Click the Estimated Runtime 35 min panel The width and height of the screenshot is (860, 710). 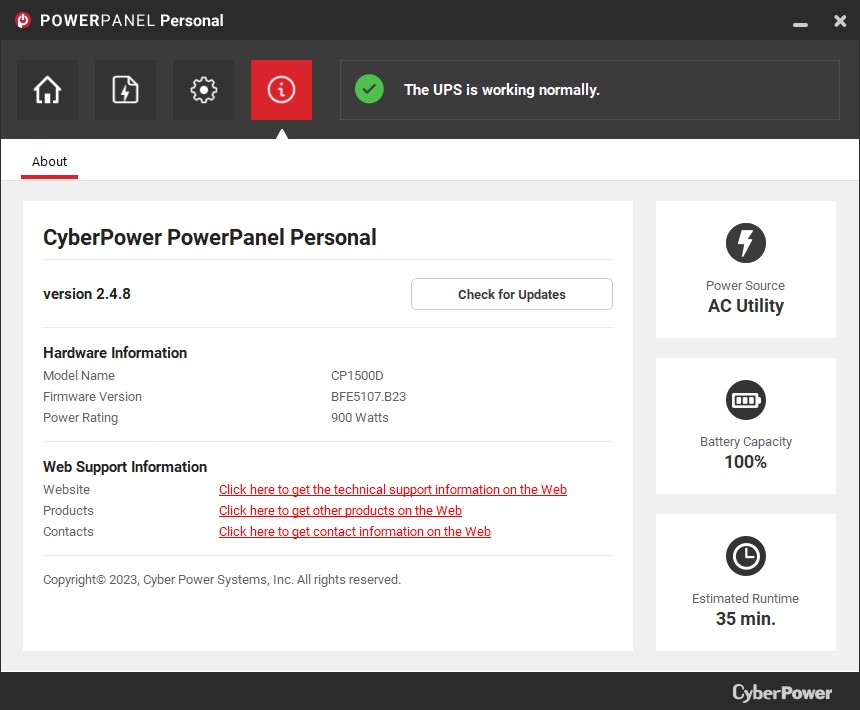(x=745, y=582)
